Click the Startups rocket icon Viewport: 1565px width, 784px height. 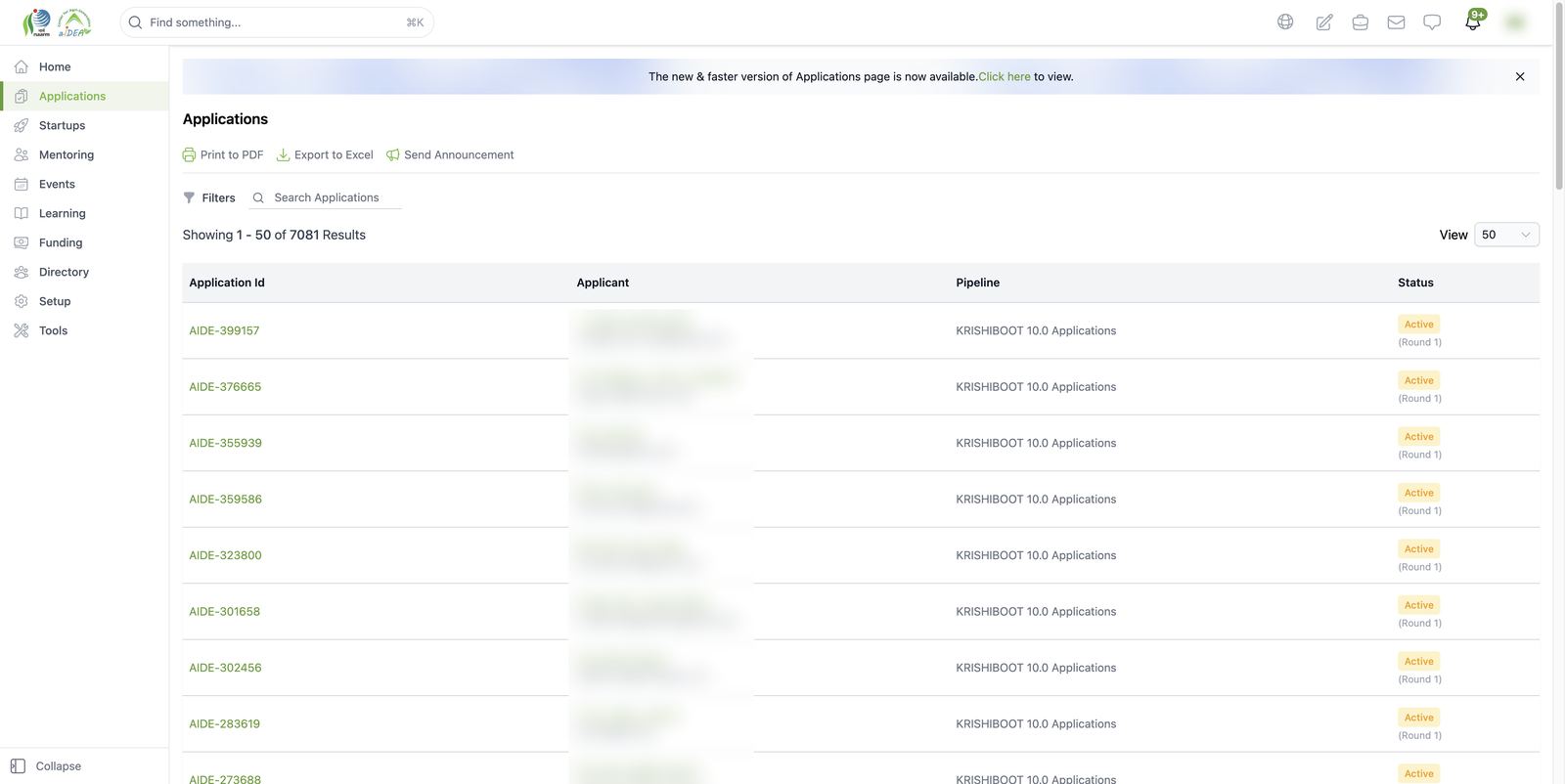[x=22, y=125]
